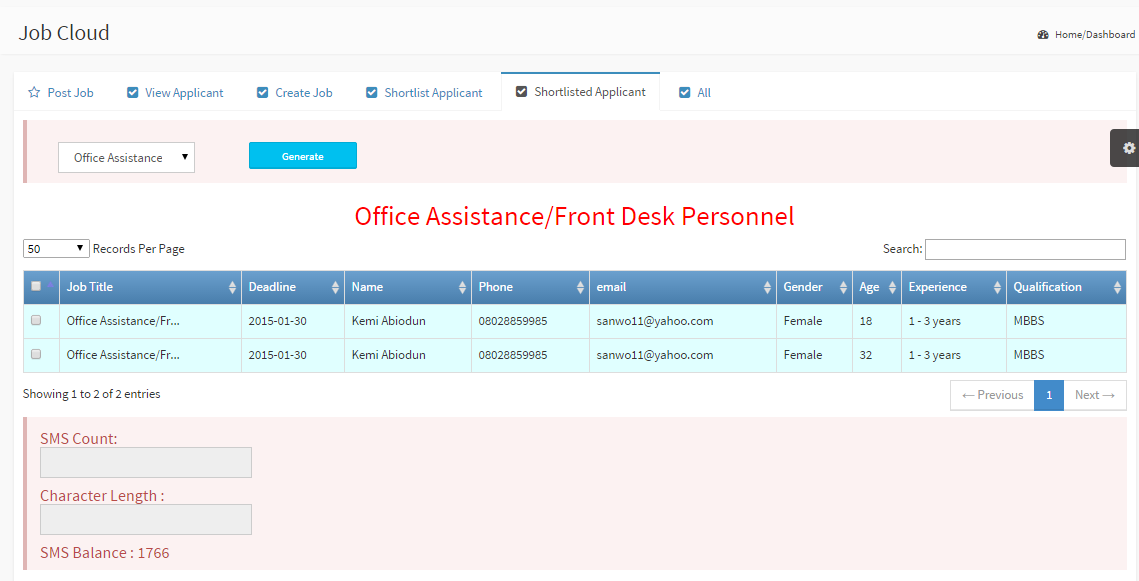Image resolution: width=1139 pixels, height=581 pixels.
Task: Sort by Age column arrows
Action: pos(892,288)
